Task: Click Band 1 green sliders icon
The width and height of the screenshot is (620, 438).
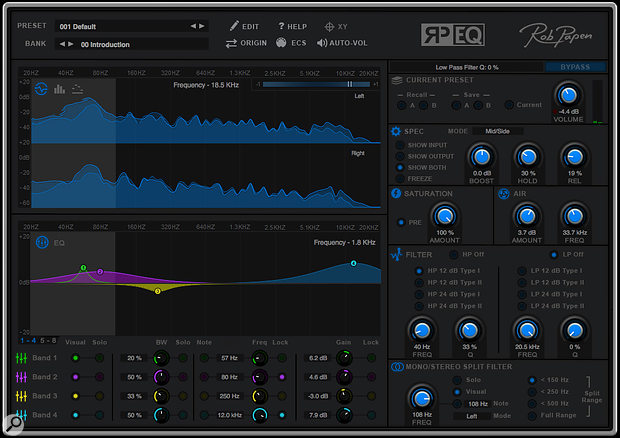Action: pos(21,358)
